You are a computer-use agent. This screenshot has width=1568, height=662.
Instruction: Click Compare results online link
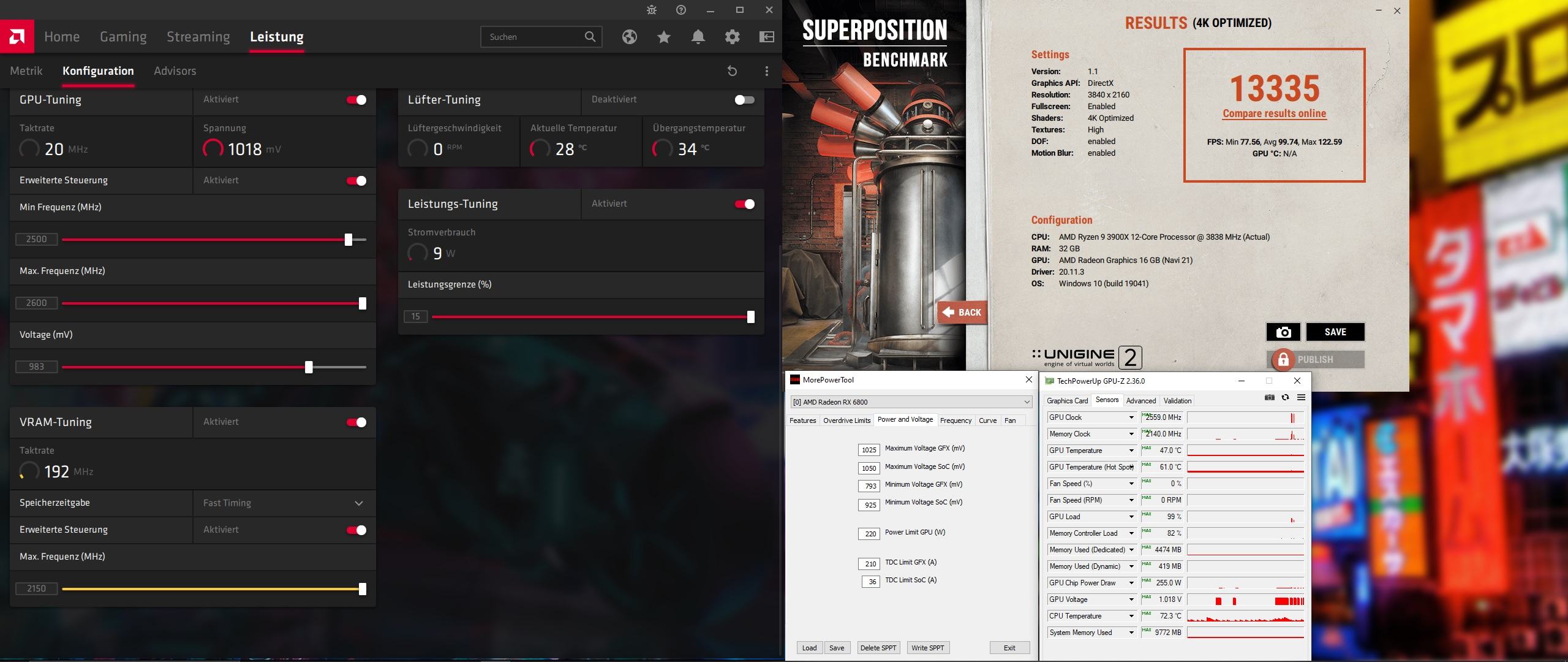tap(1275, 113)
